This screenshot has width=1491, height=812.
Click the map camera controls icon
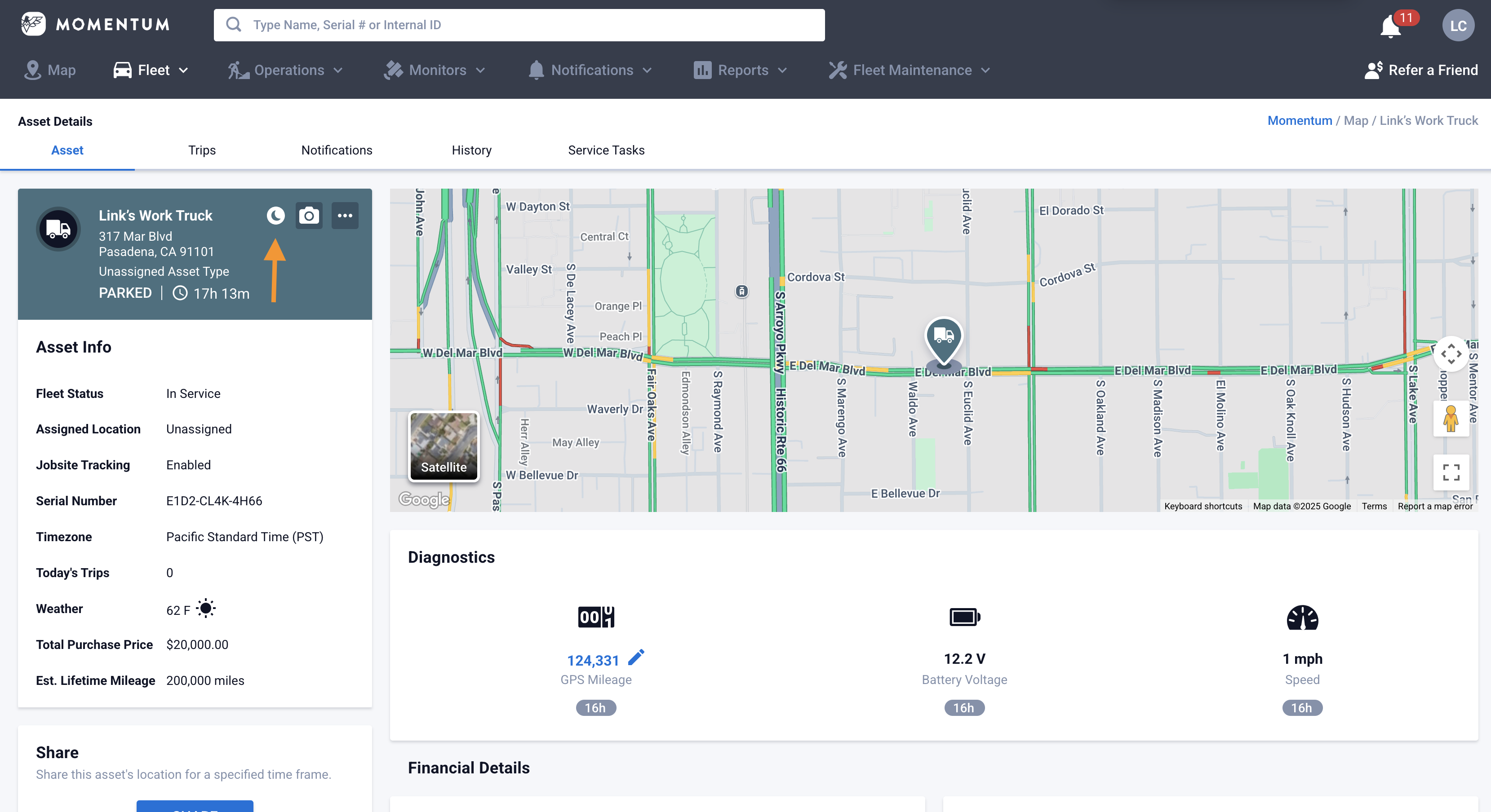[1451, 354]
